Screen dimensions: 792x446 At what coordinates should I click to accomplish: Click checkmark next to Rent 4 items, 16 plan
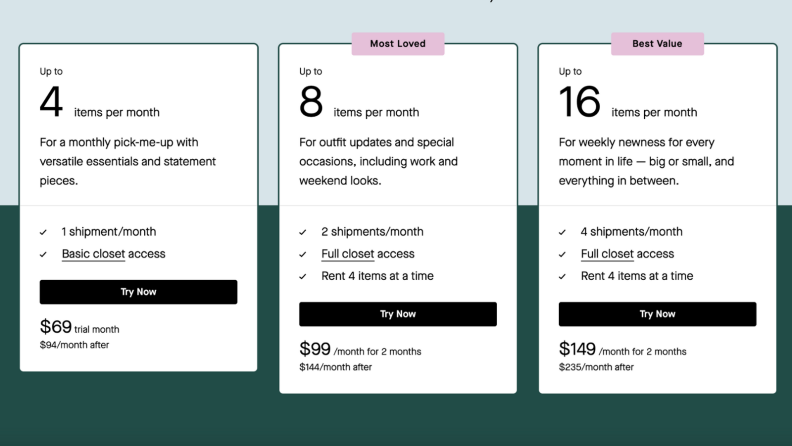(562, 277)
